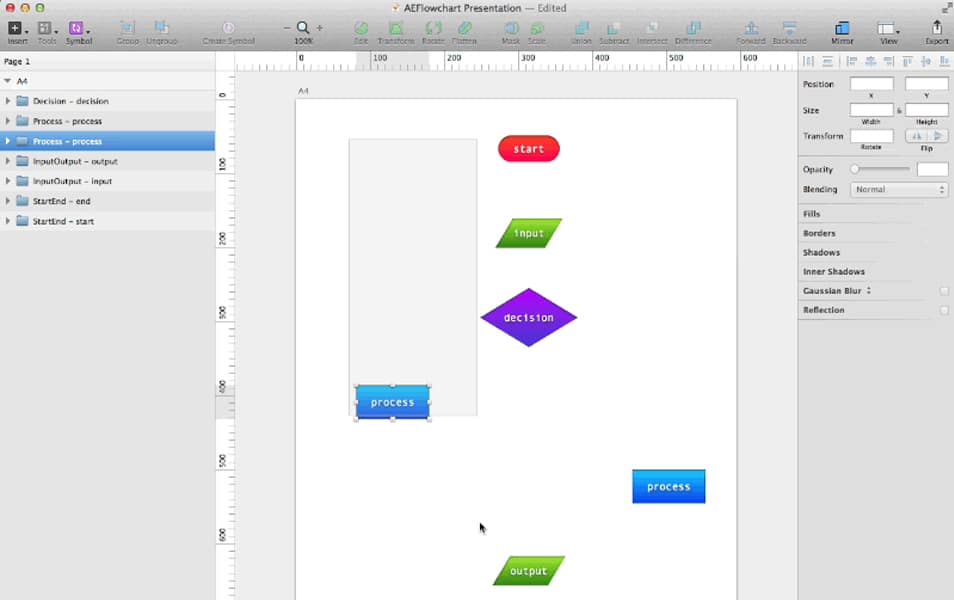Open the Insert tool menu
Viewport: 954px width, 600px height.
16,29
